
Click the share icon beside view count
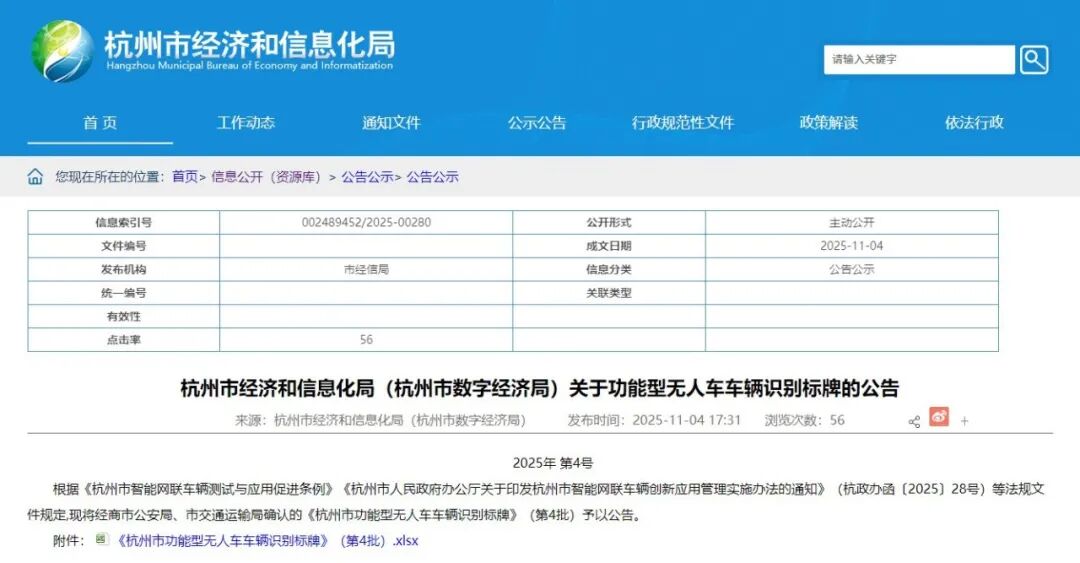pyautogui.click(x=914, y=421)
